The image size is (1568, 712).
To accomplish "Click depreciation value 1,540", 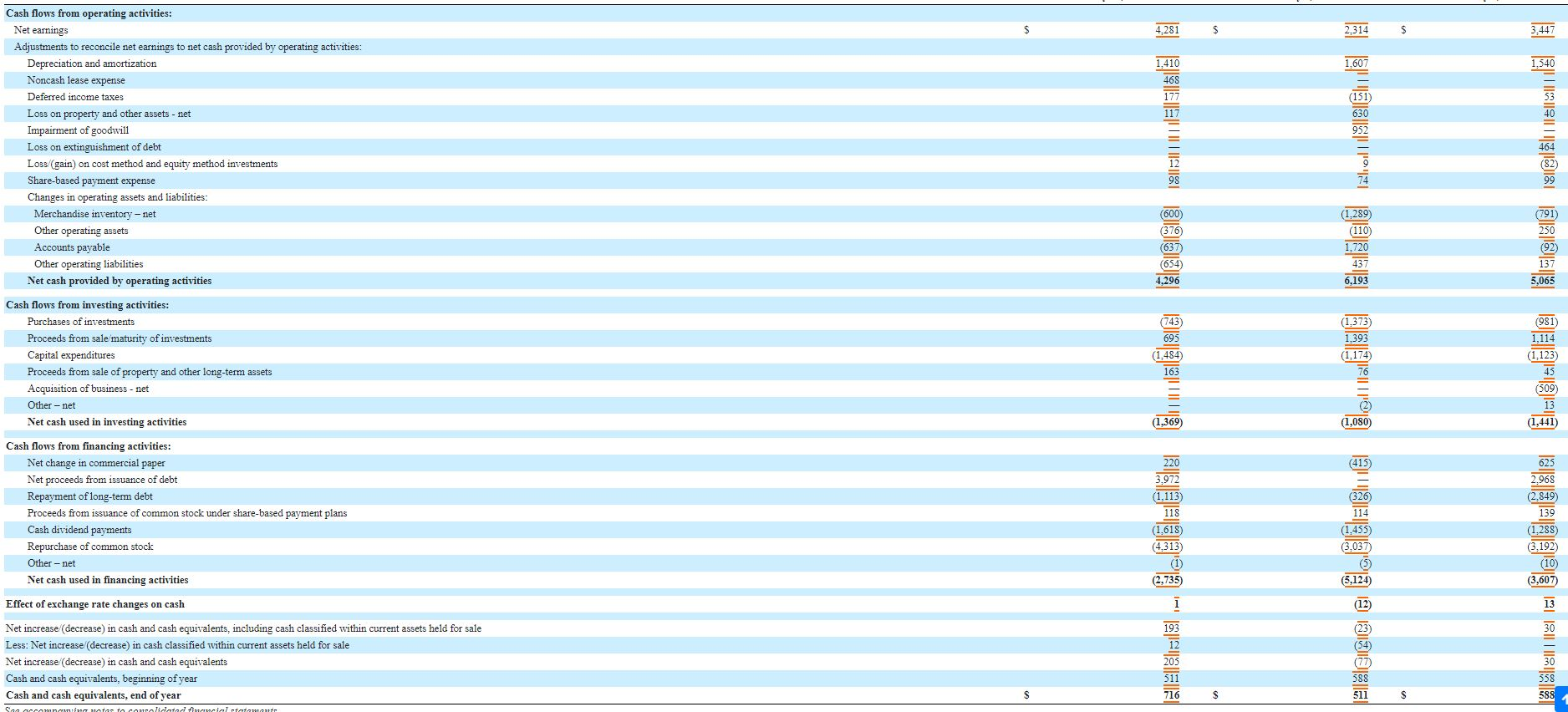I will [x=1542, y=64].
